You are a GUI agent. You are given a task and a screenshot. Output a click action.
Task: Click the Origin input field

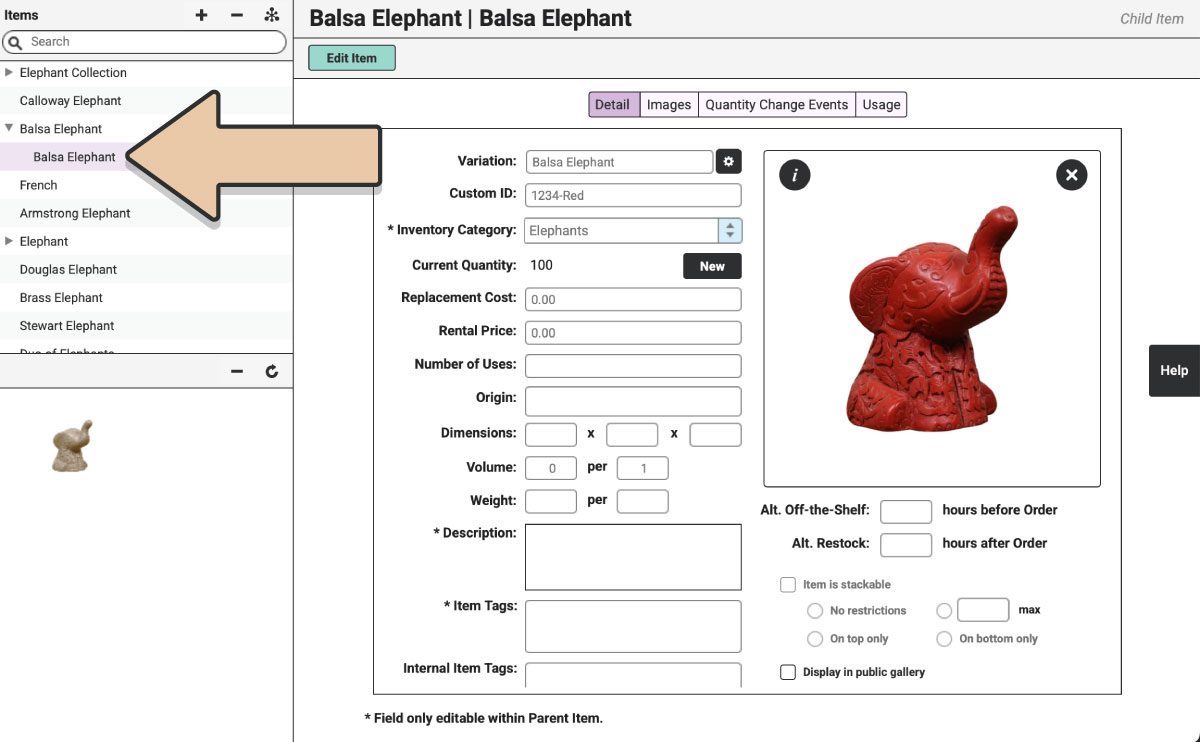point(633,401)
